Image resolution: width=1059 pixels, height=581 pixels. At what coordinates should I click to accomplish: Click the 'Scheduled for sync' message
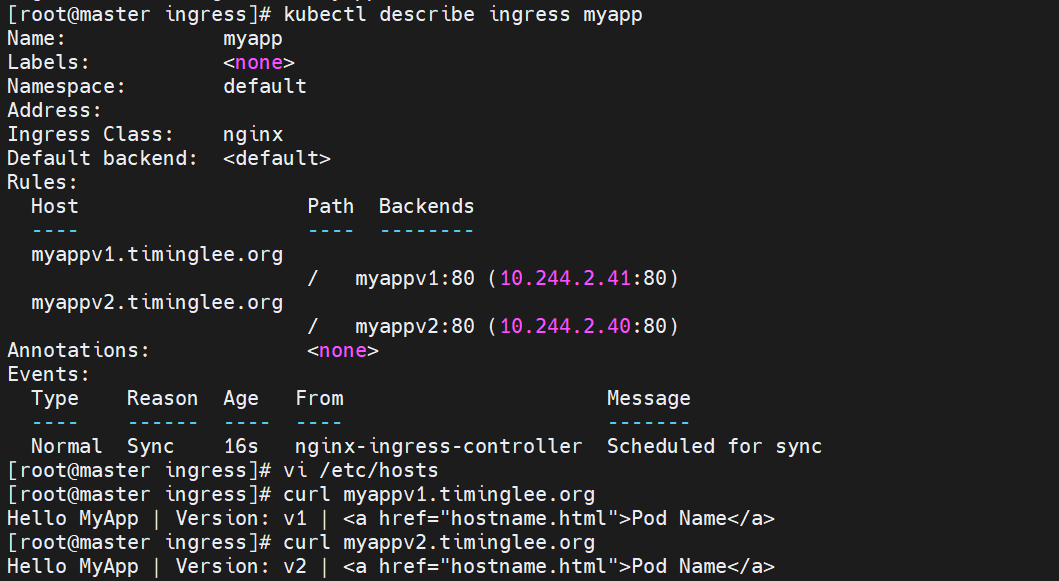click(715, 446)
